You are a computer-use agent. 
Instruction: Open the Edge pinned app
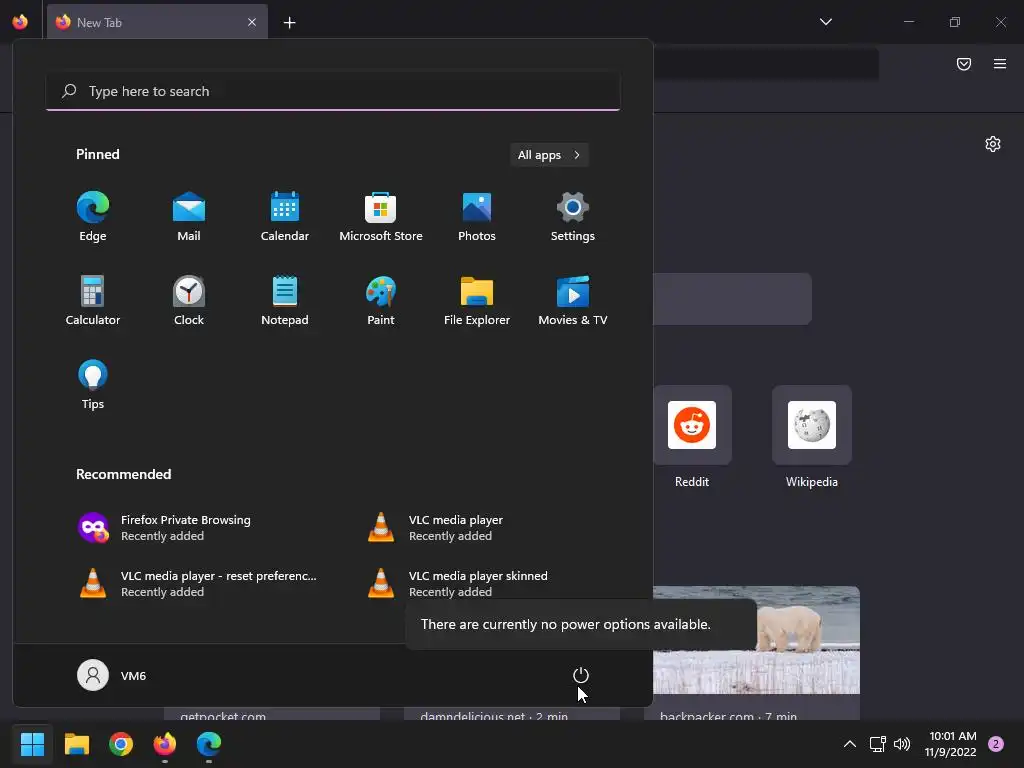click(x=93, y=217)
